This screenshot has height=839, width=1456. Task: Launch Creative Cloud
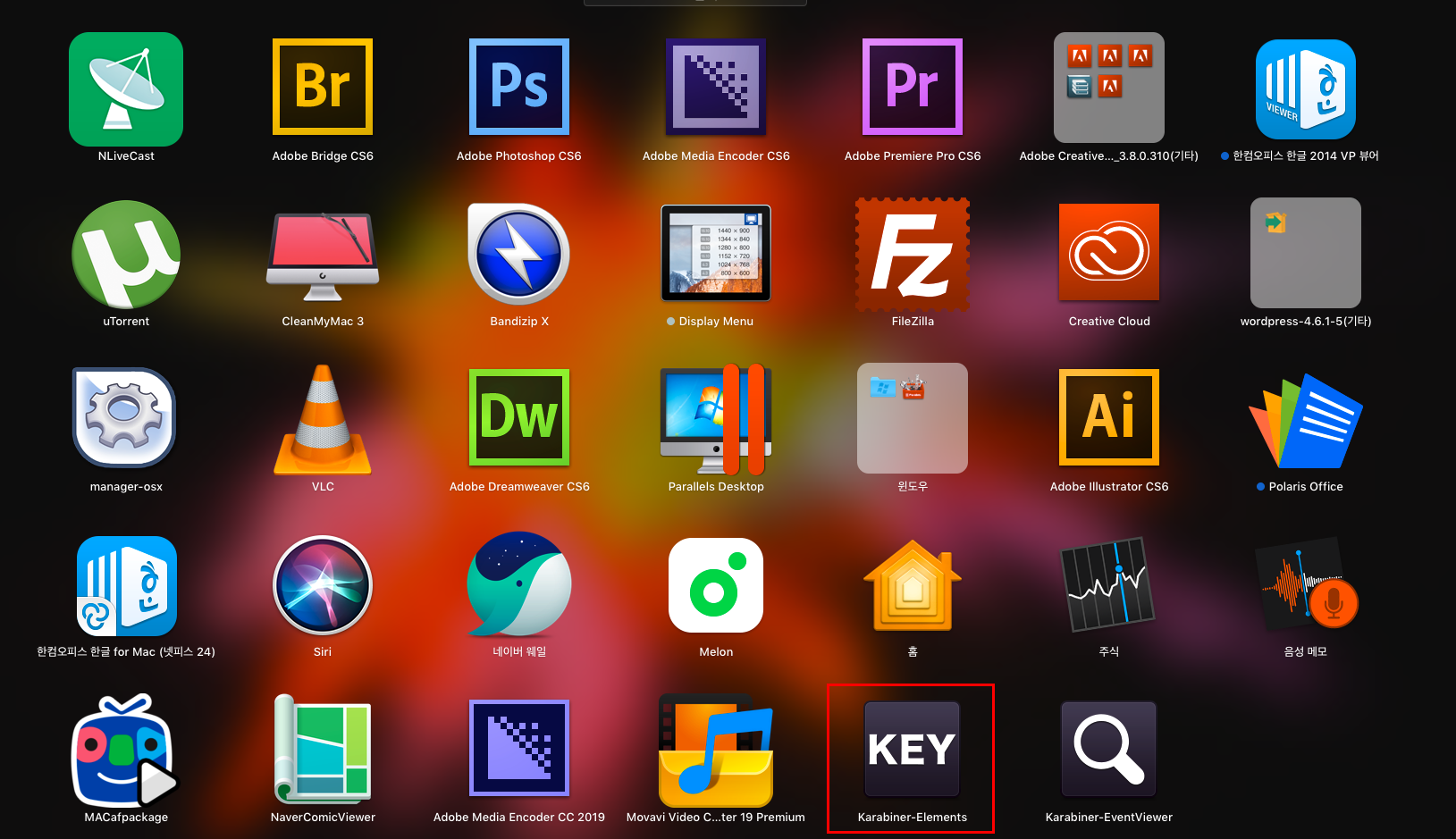click(x=1109, y=252)
